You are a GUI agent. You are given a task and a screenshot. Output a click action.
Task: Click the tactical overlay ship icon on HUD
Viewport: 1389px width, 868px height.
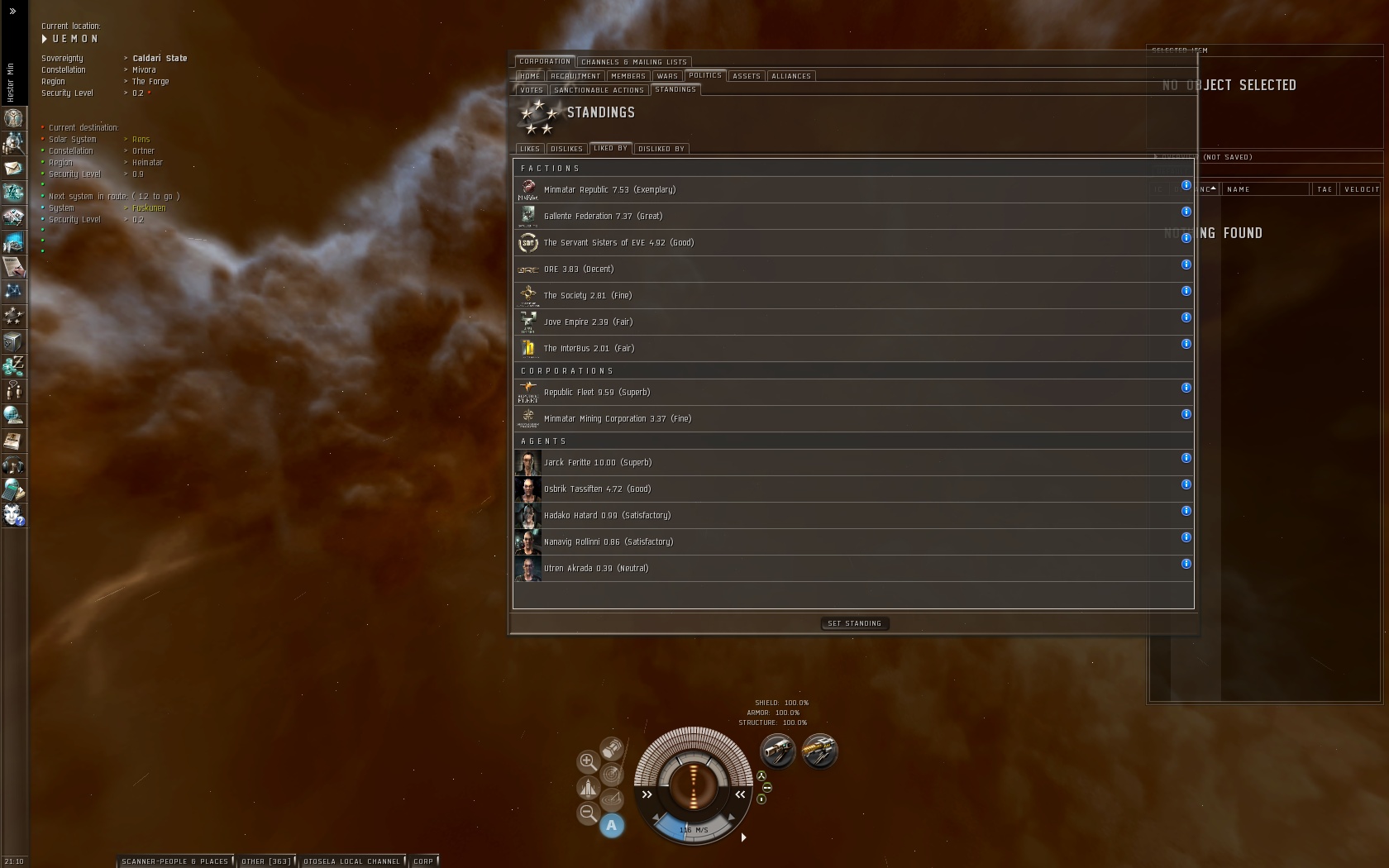tap(588, 787)
